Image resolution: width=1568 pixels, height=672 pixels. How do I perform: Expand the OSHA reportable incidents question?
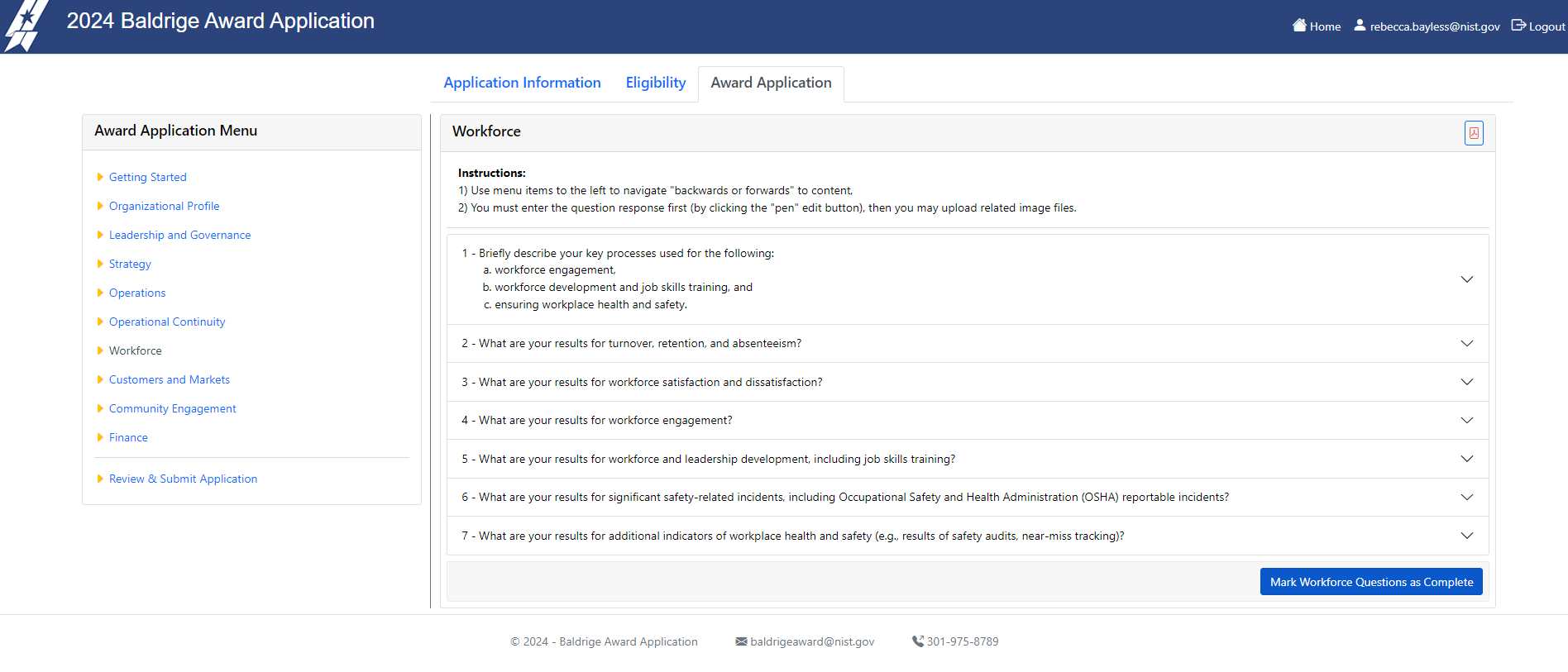coord(1466,498)
